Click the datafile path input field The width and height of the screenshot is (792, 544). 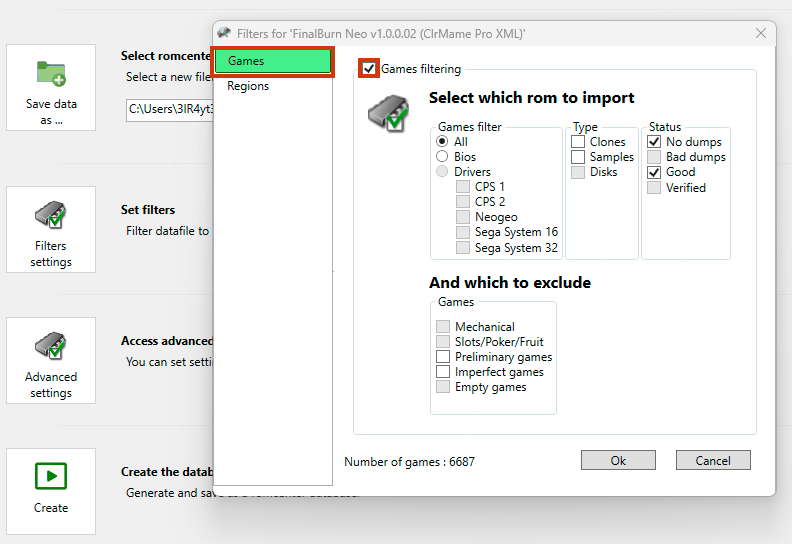pos(170,110)
